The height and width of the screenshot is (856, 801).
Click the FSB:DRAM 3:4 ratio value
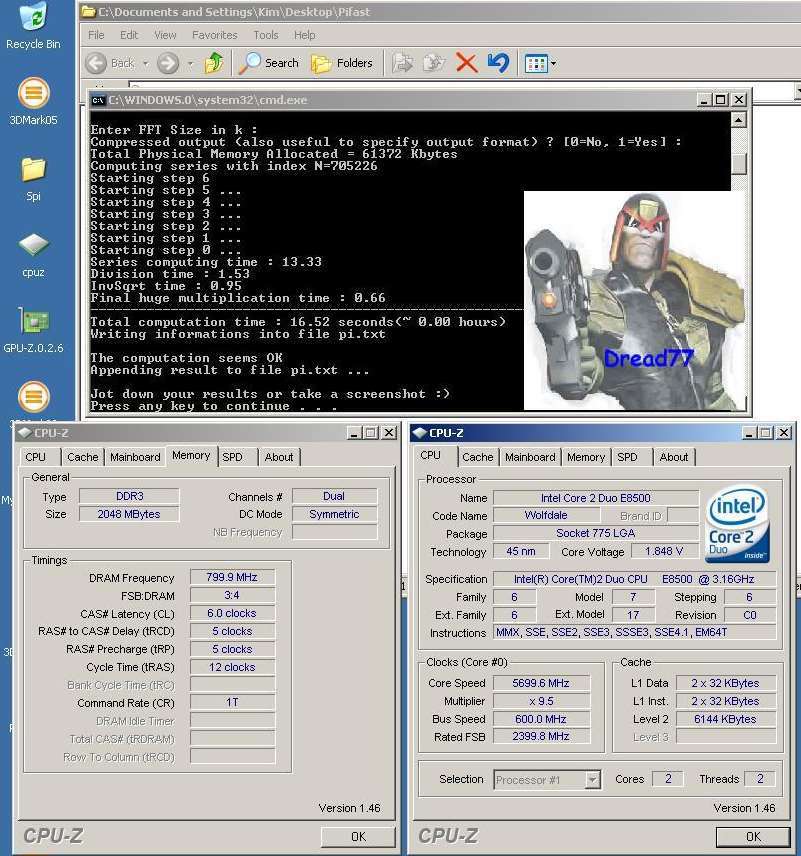(232, 595)
